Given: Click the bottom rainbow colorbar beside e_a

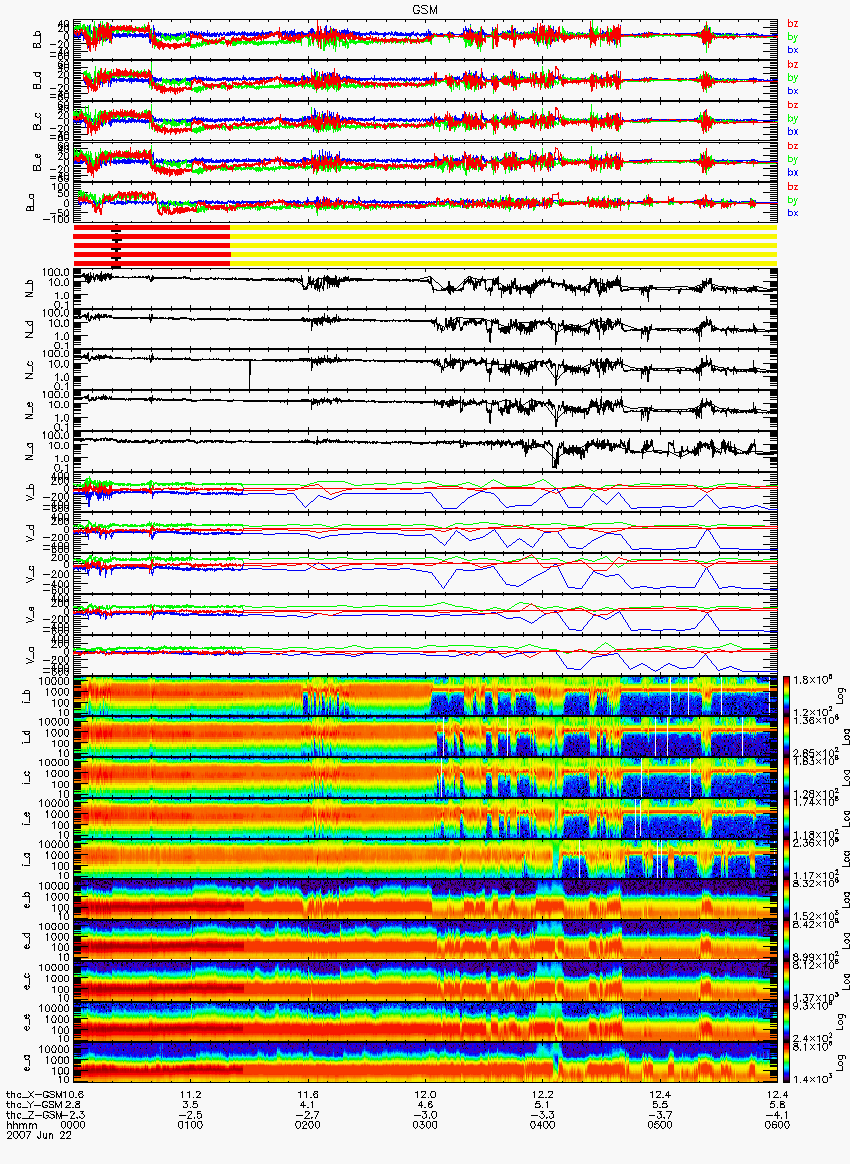Looking at the screenshot, I should [x=785, y=1064].
